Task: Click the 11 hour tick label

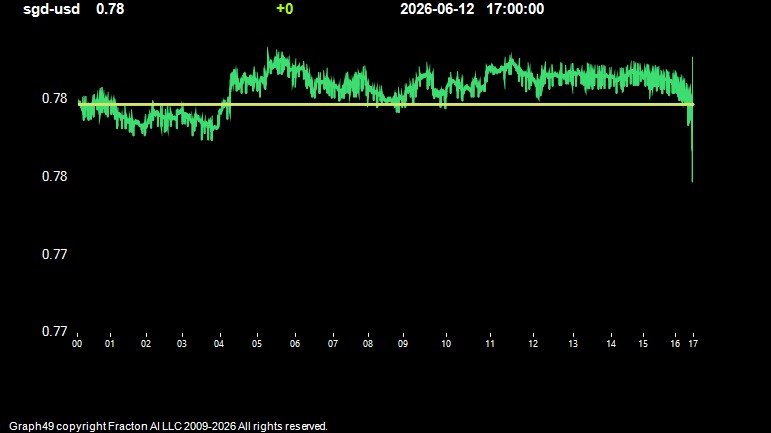Action: click(x=490, y=344)
